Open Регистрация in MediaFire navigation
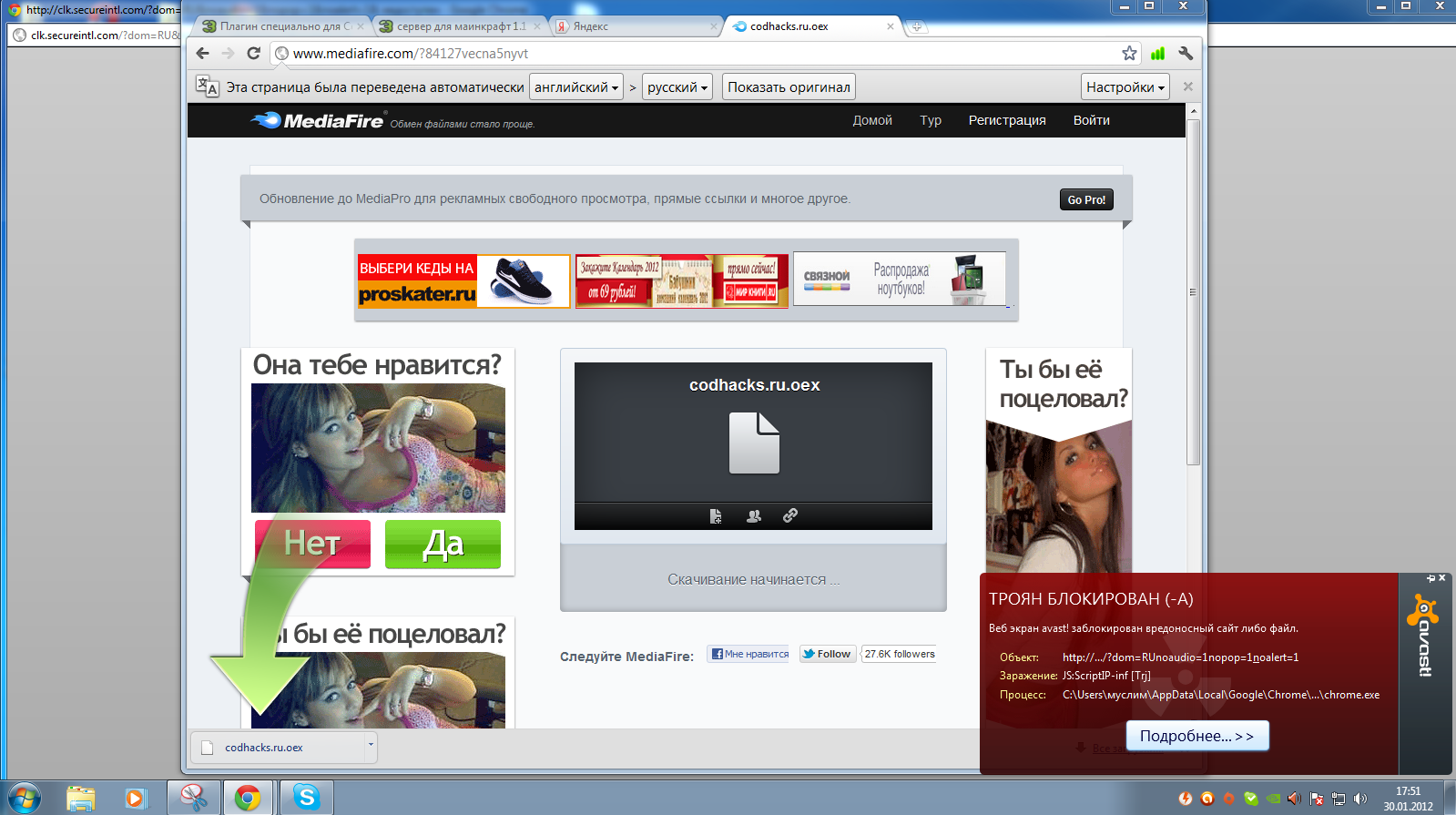Image resolution: width=1456 pixels, height=815 pixels. point(1007,120)
